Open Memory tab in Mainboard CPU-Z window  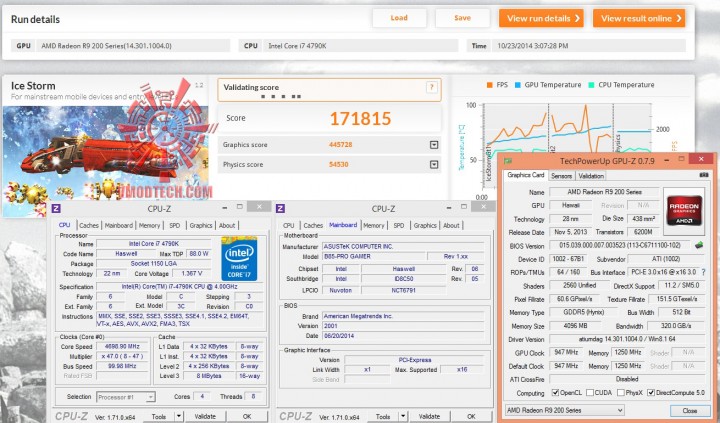373,226
